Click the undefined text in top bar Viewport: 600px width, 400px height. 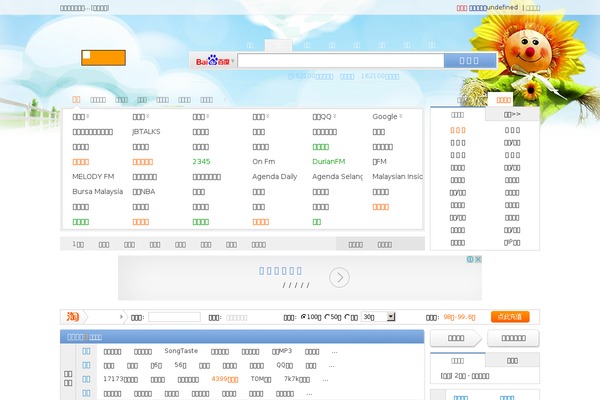click(x=502, y=7)
